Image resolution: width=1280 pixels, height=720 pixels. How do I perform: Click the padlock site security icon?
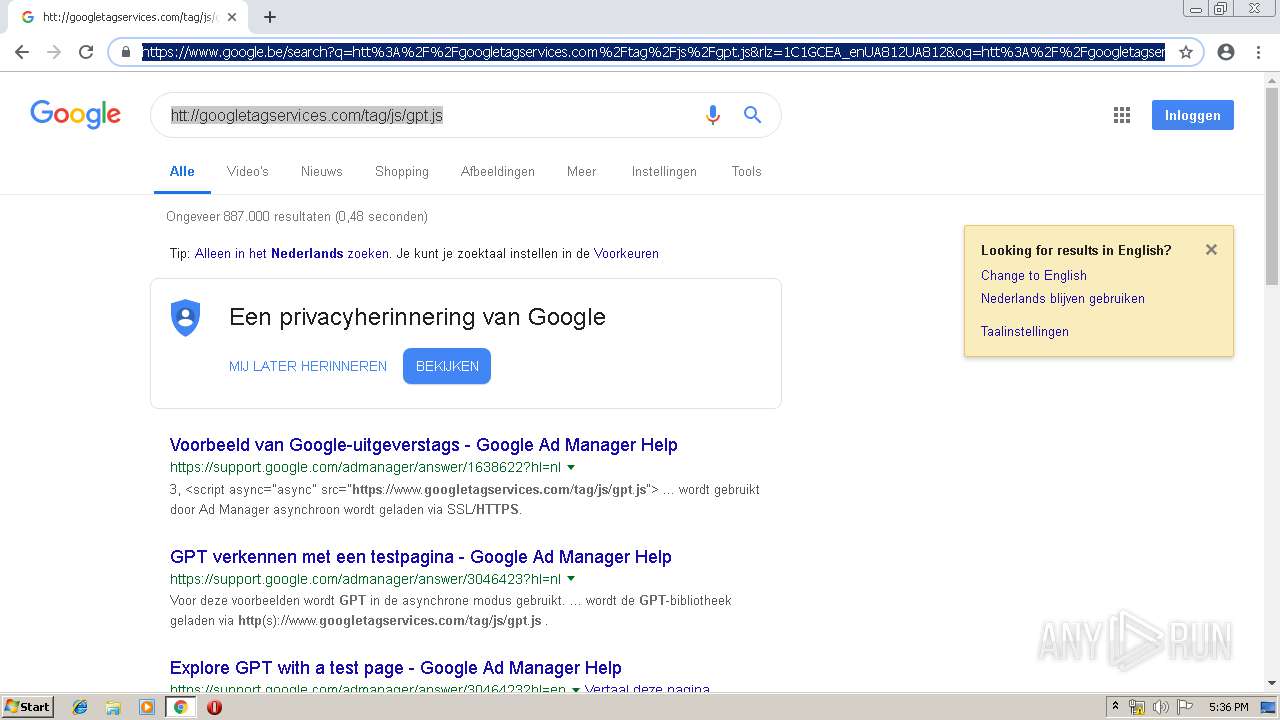pyautogui.click(x=126, y=52)
